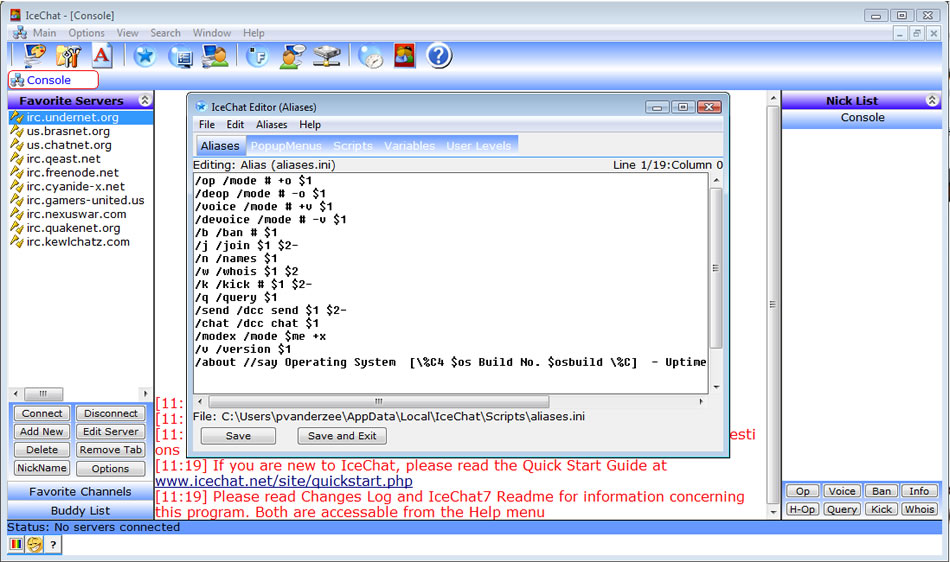
Task: Switch to the Console tab
Action: 53,79
